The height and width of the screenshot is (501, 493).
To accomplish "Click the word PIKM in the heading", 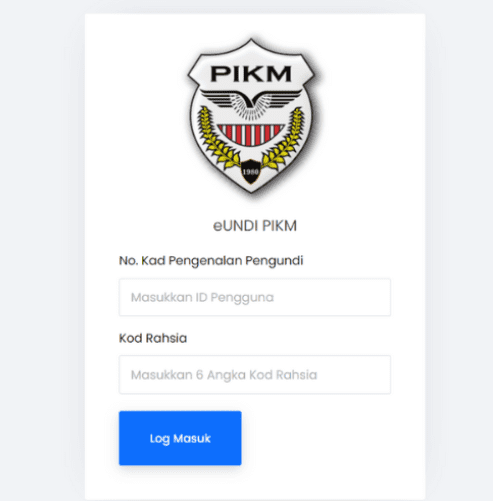I will 279,226.
